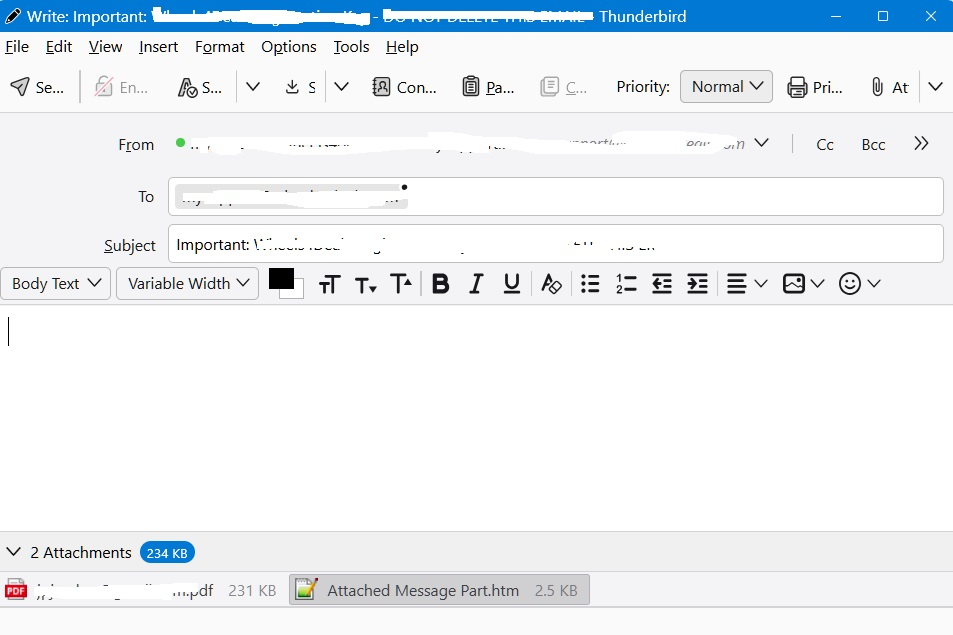Image resolution: width=953 pixels, height=635 pixels.
Task: Toggle underline formatting
Action: coord(511,284)
